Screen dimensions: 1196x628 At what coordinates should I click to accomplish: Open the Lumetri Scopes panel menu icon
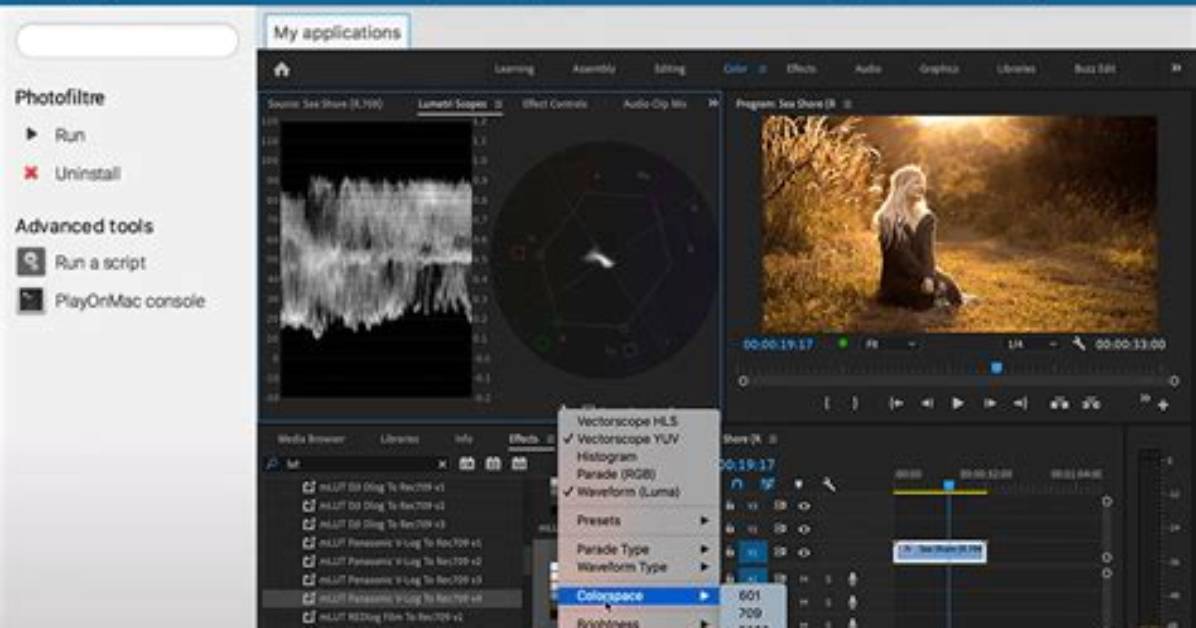point(498,104)
